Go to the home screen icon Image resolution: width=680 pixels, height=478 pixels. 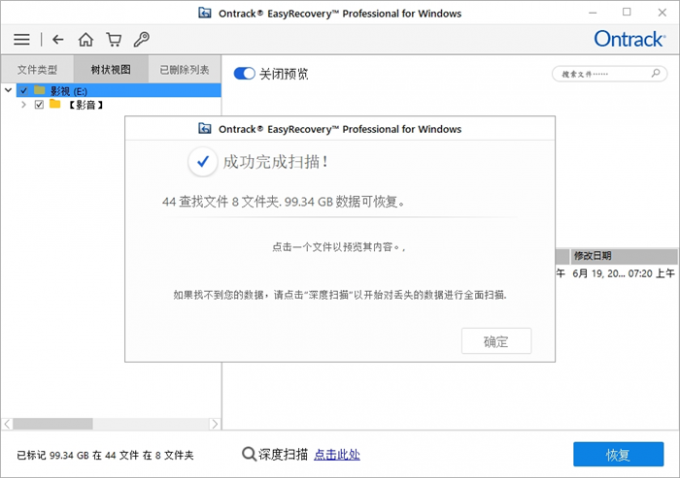tap(86, 39)
